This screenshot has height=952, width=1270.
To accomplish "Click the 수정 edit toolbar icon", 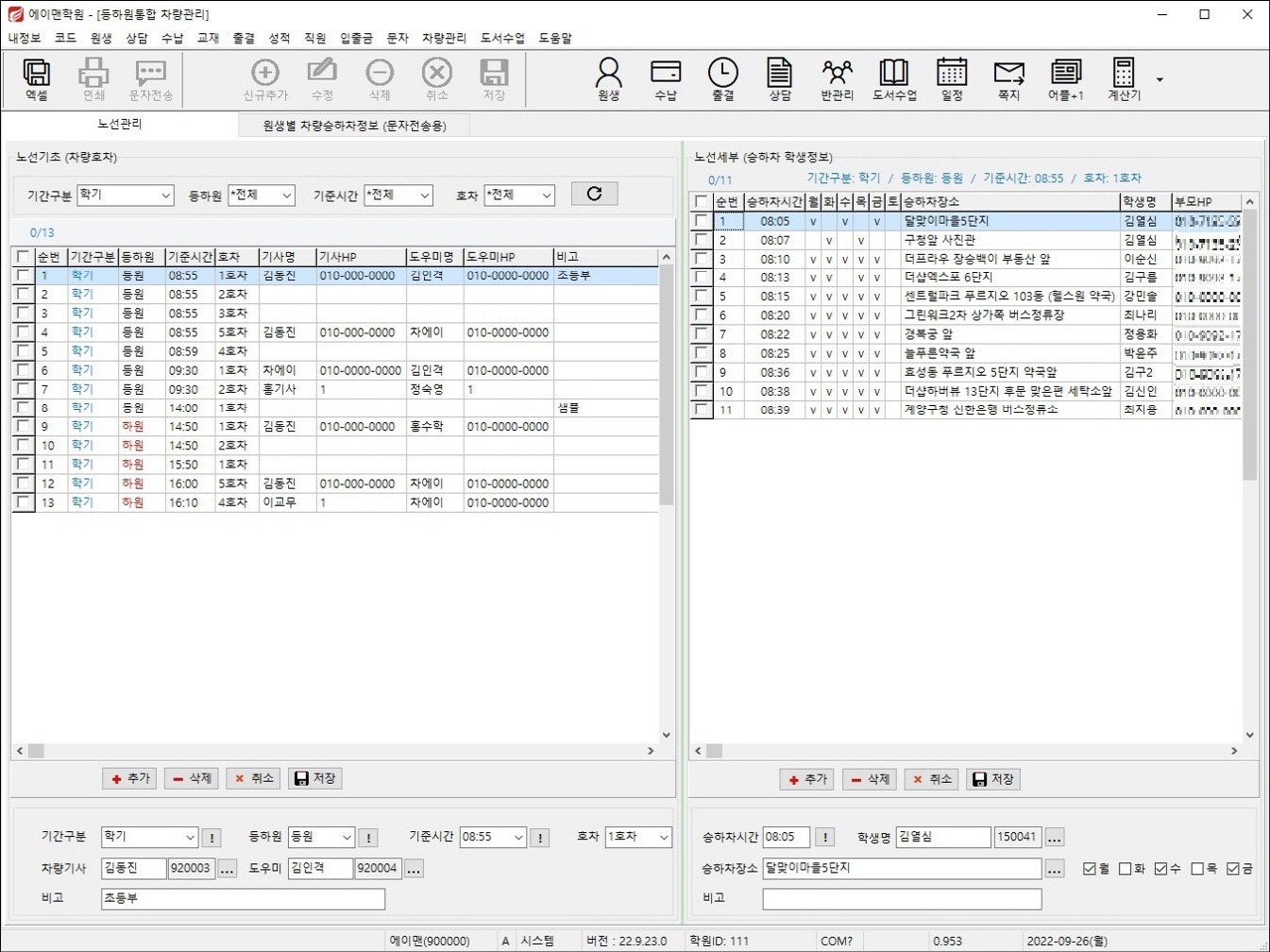I will click(322, 79).
